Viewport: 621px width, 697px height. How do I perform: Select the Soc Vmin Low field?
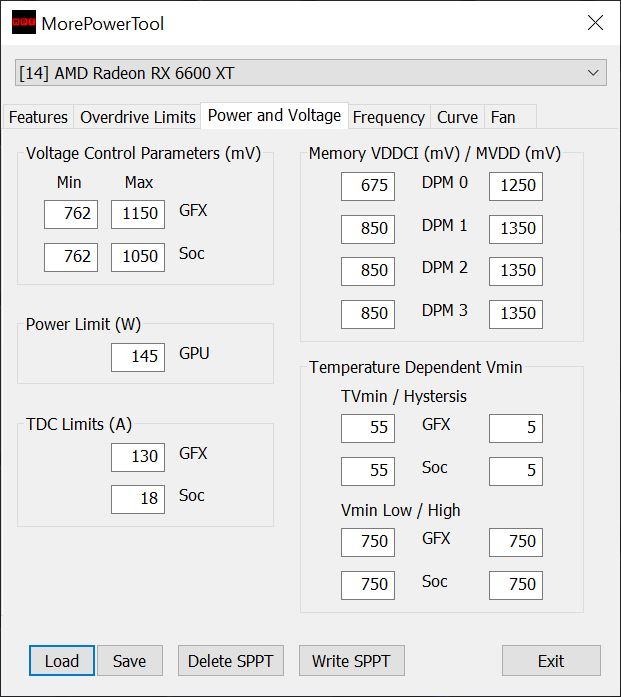click(x=368, y=585)
